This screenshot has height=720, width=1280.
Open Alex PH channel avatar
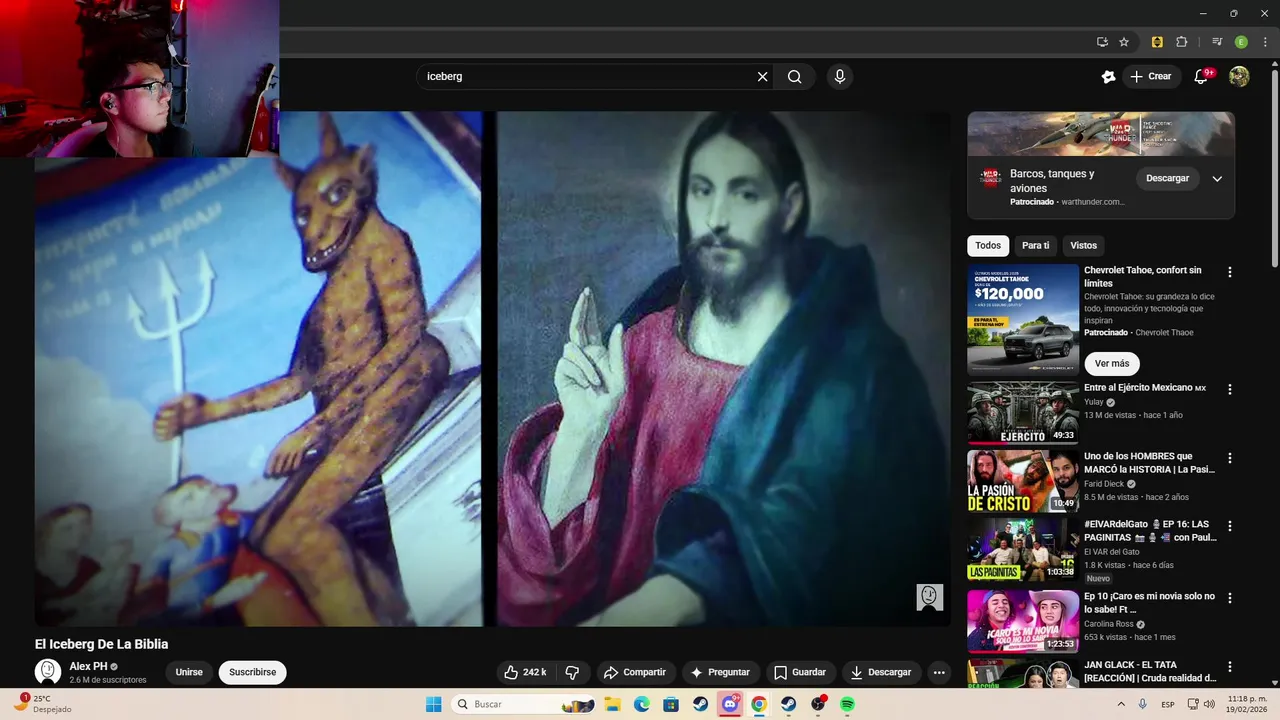pos(48,672)
